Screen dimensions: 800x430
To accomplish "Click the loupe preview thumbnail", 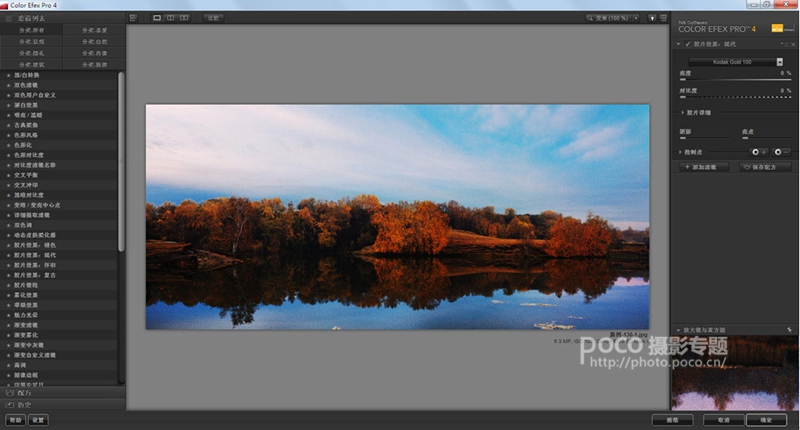I will coord(735,373).
